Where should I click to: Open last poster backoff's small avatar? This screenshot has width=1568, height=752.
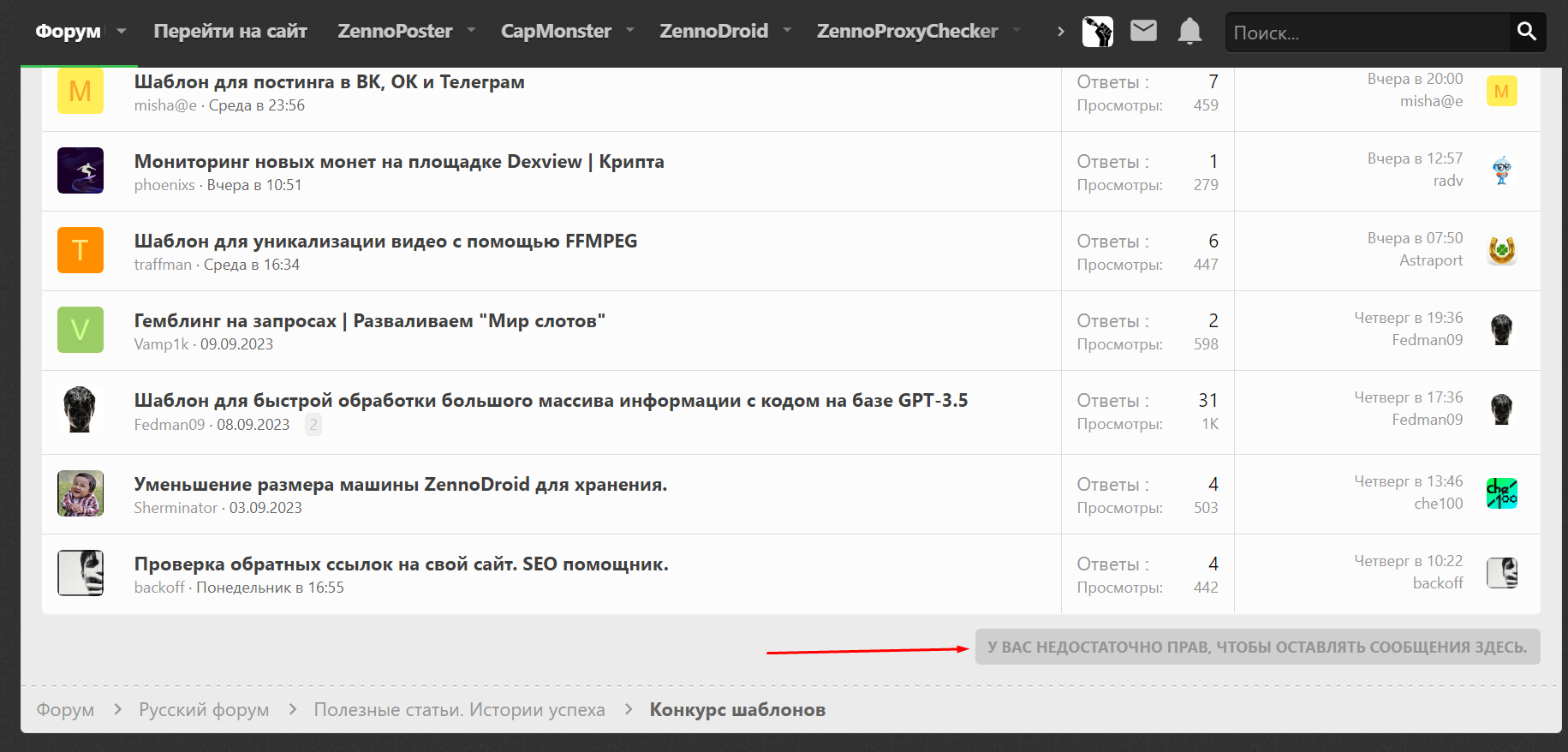click(1502, 573)
